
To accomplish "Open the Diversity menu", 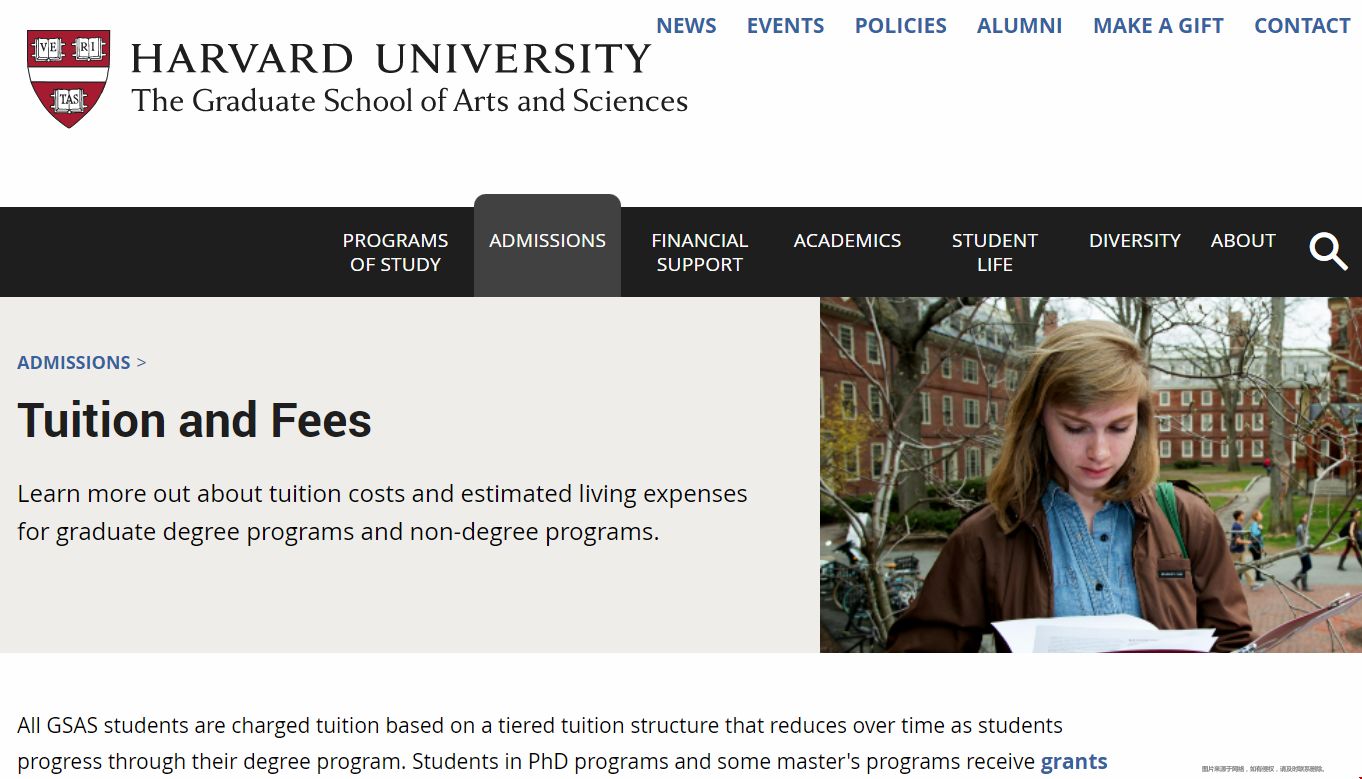I will click(x=1135, y=240).
